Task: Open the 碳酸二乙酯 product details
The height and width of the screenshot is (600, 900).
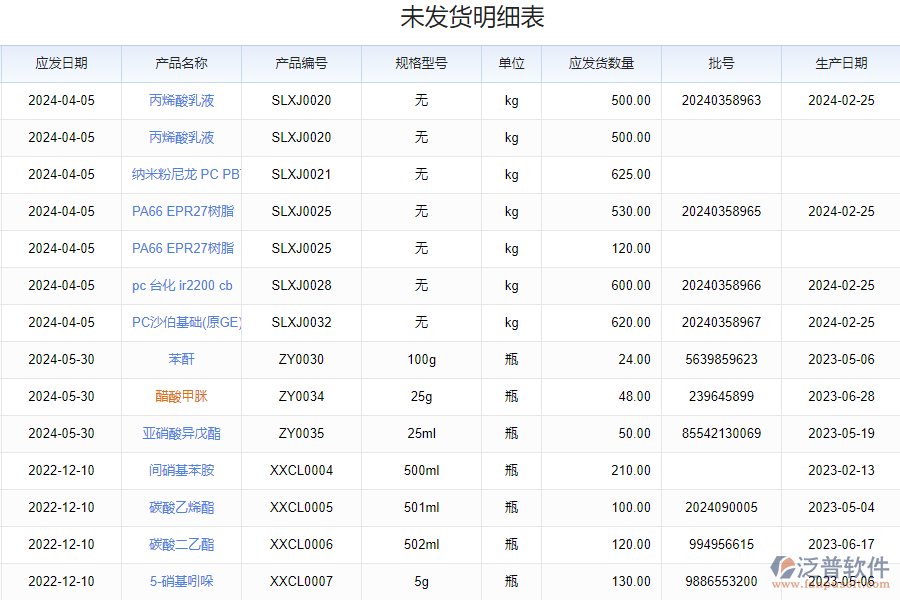Action: coord(180,544)
